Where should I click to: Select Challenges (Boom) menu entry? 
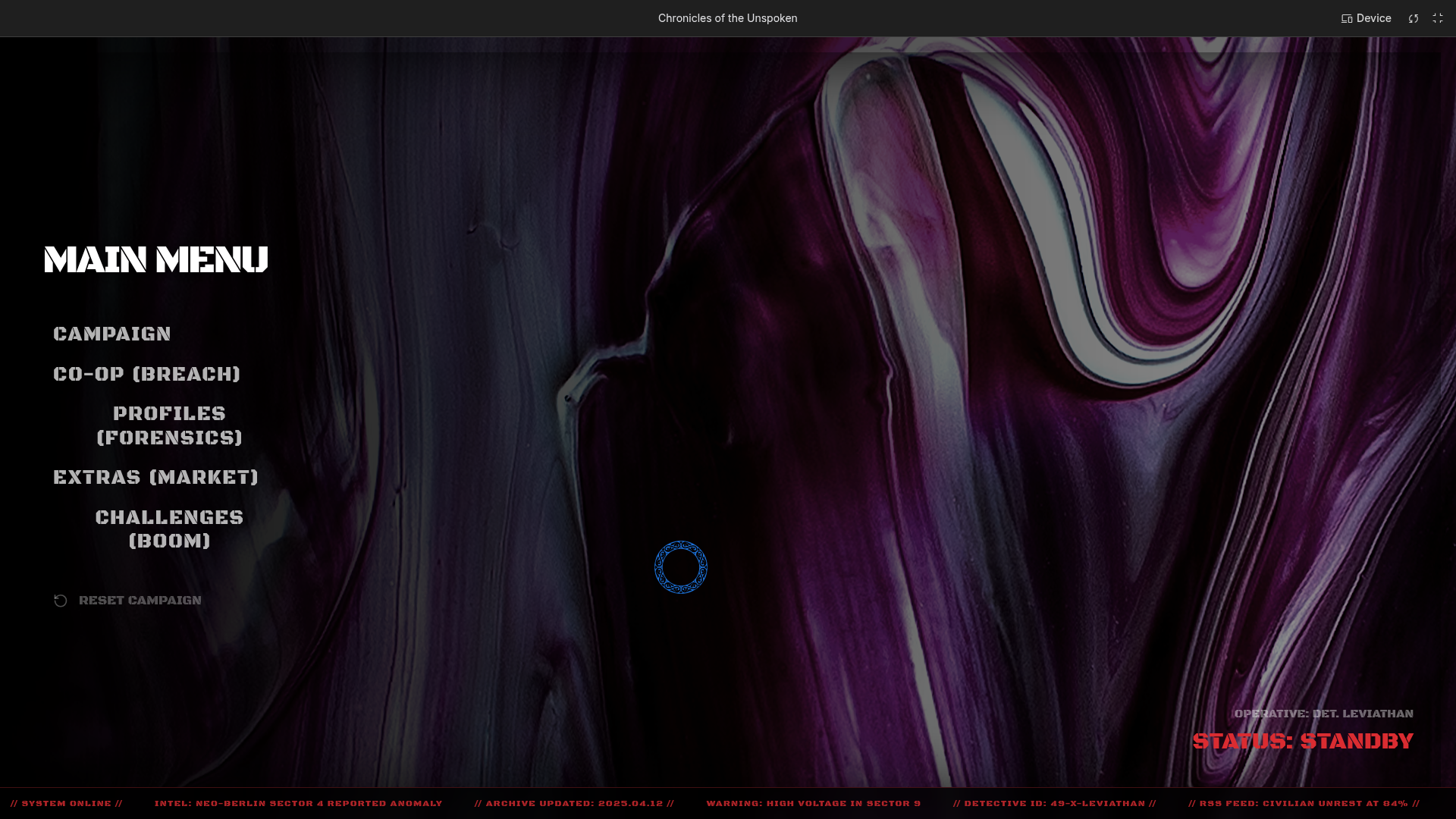[169, 529]
